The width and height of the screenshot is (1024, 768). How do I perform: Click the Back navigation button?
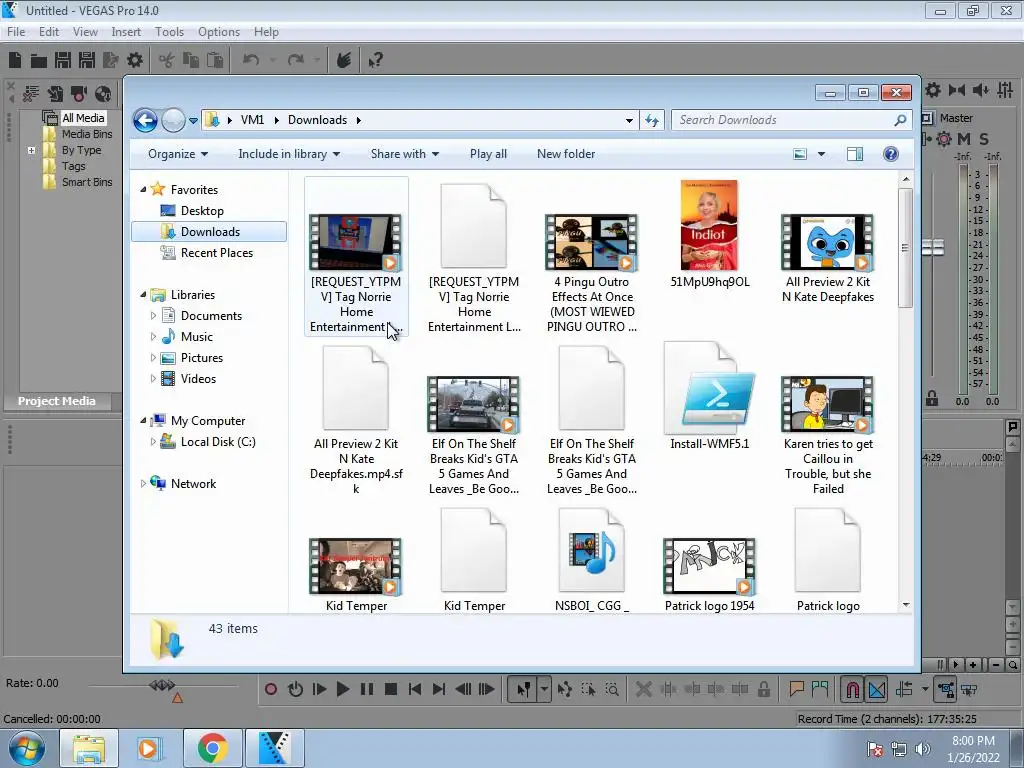point(146,120)
